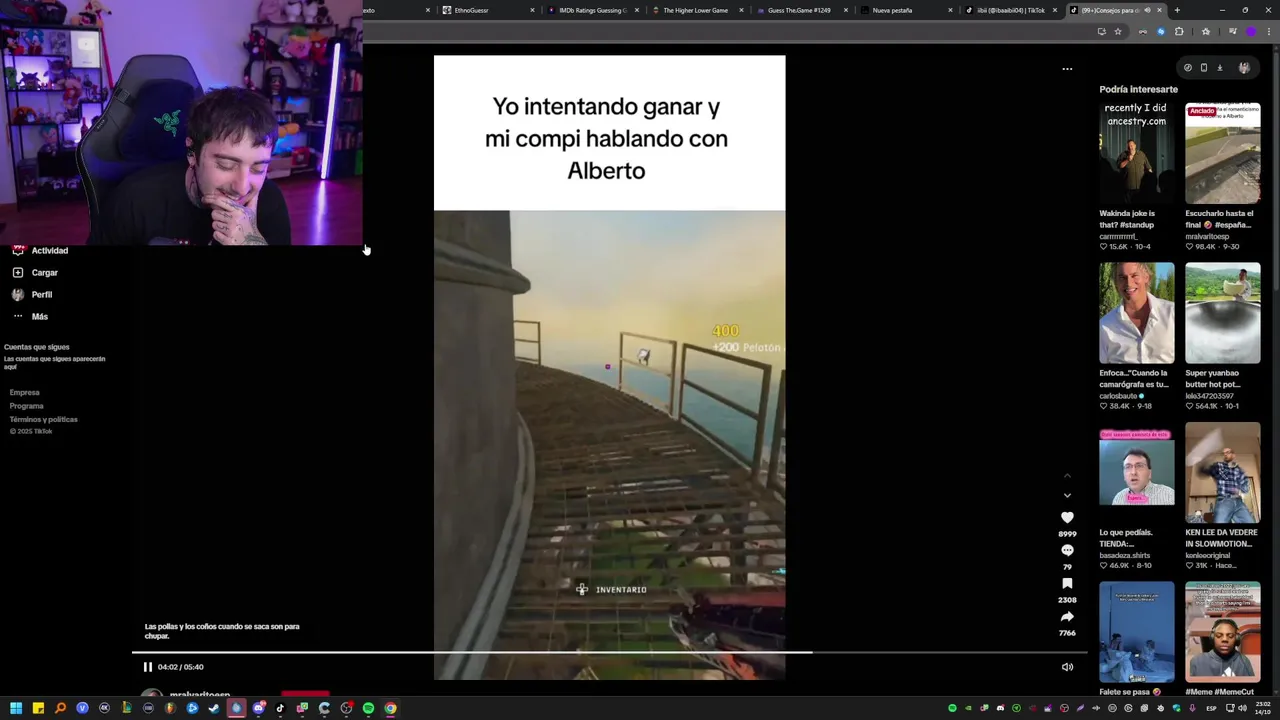Visit the basadeza.shirts account link
Viewport: 1280px width, 720px height.
(x=1125, y=555)
